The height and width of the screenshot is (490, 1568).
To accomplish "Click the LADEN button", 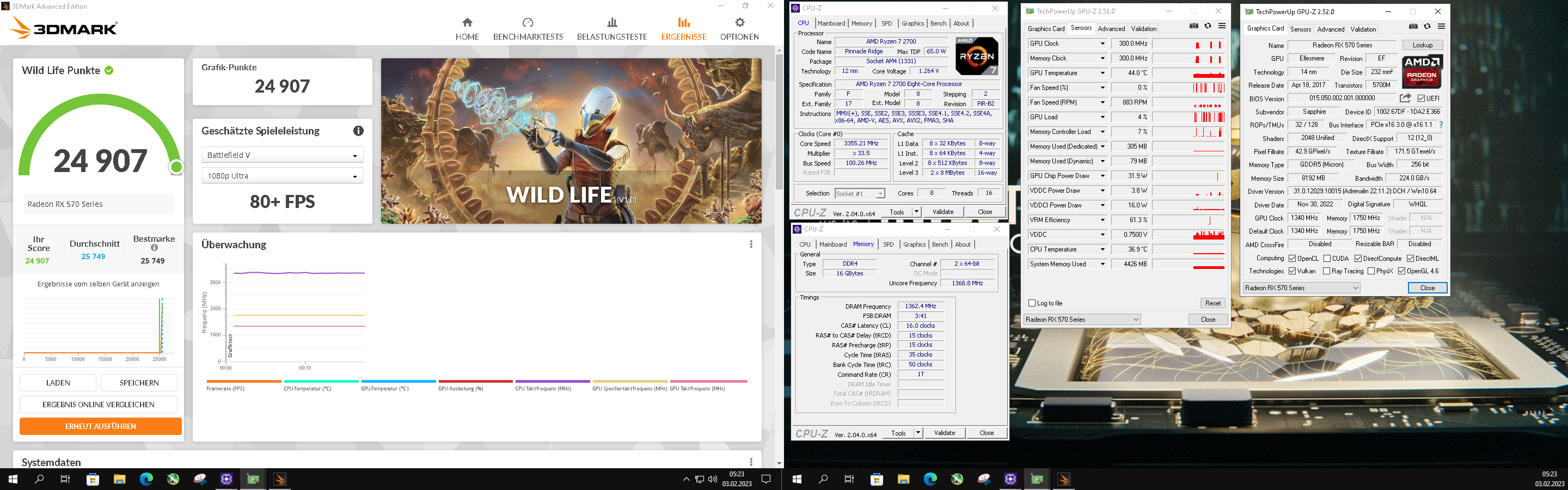I will coord(58,383).
